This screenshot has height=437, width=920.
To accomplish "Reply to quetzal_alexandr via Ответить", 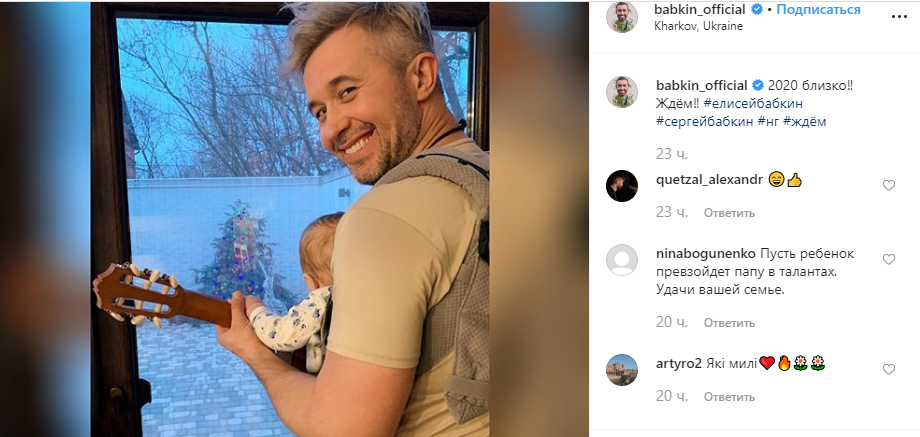I will click(729, 213).
